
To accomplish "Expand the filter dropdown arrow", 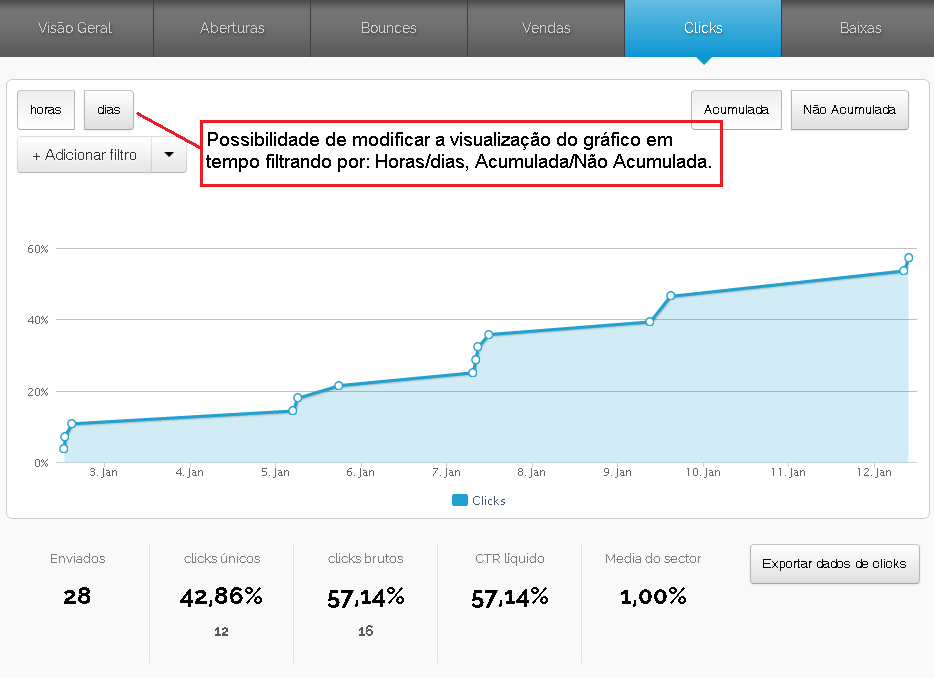I will pyautogui.click(x=169, y=155).
